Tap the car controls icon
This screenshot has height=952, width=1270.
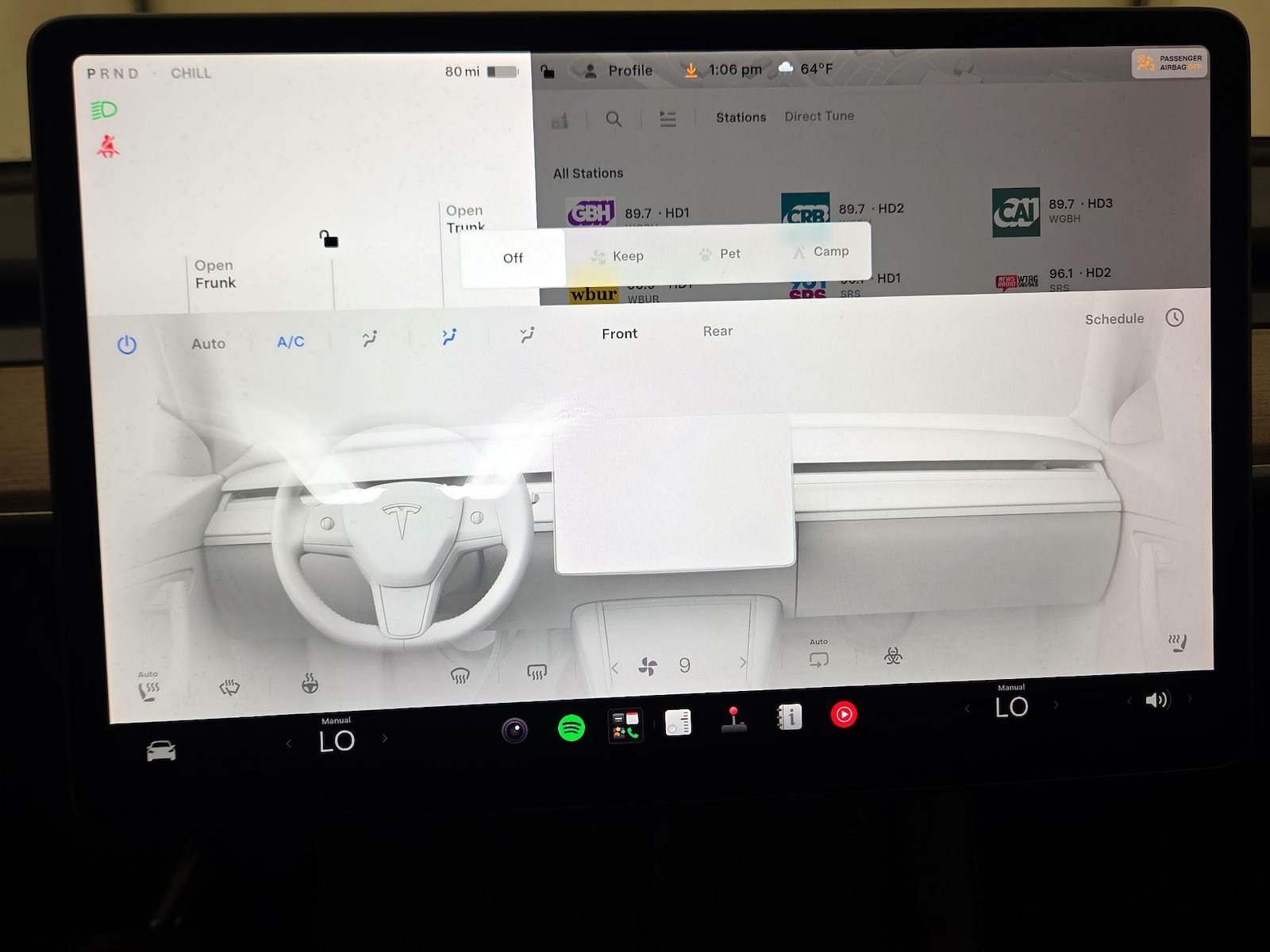click(161, 750)
